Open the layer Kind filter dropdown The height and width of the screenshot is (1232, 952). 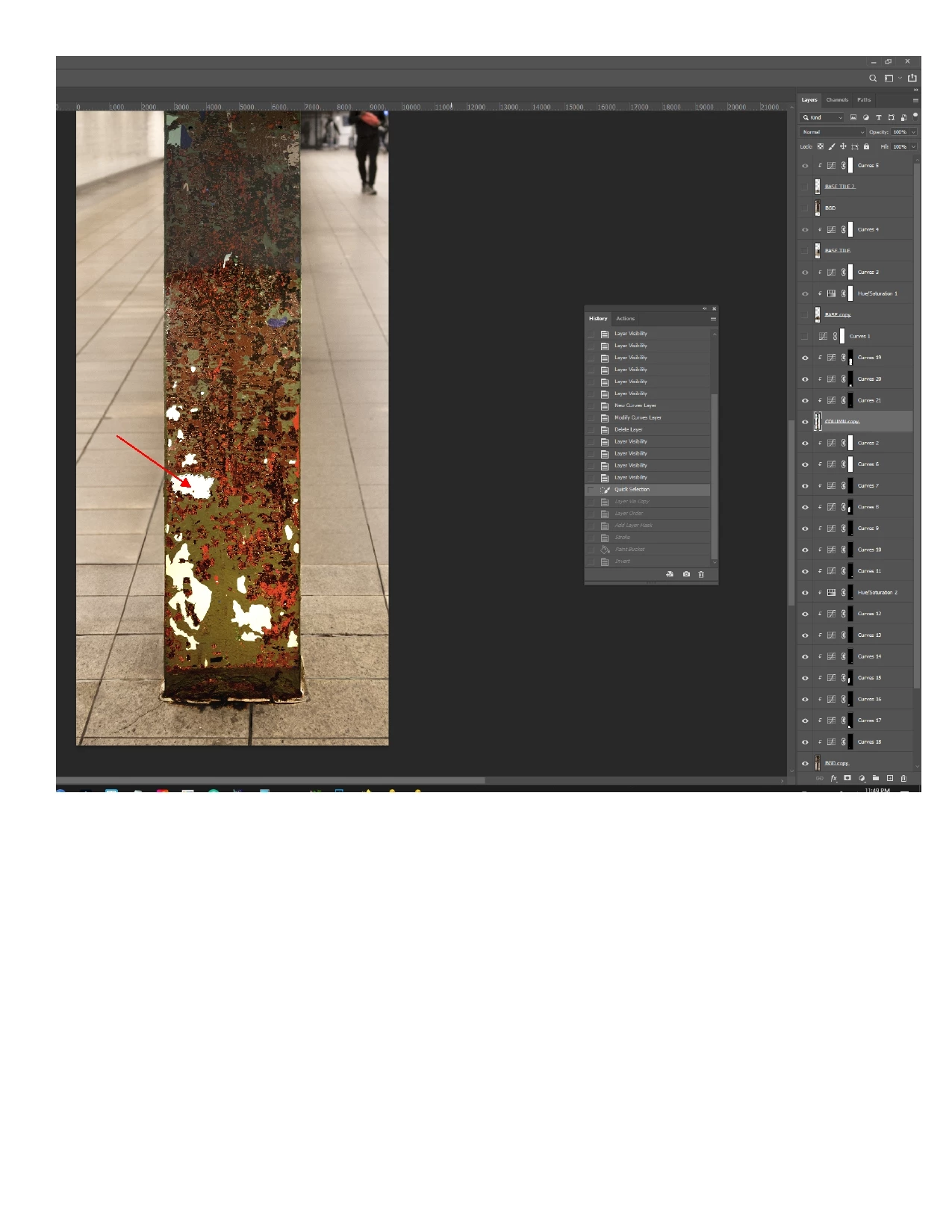pos(822,117)
